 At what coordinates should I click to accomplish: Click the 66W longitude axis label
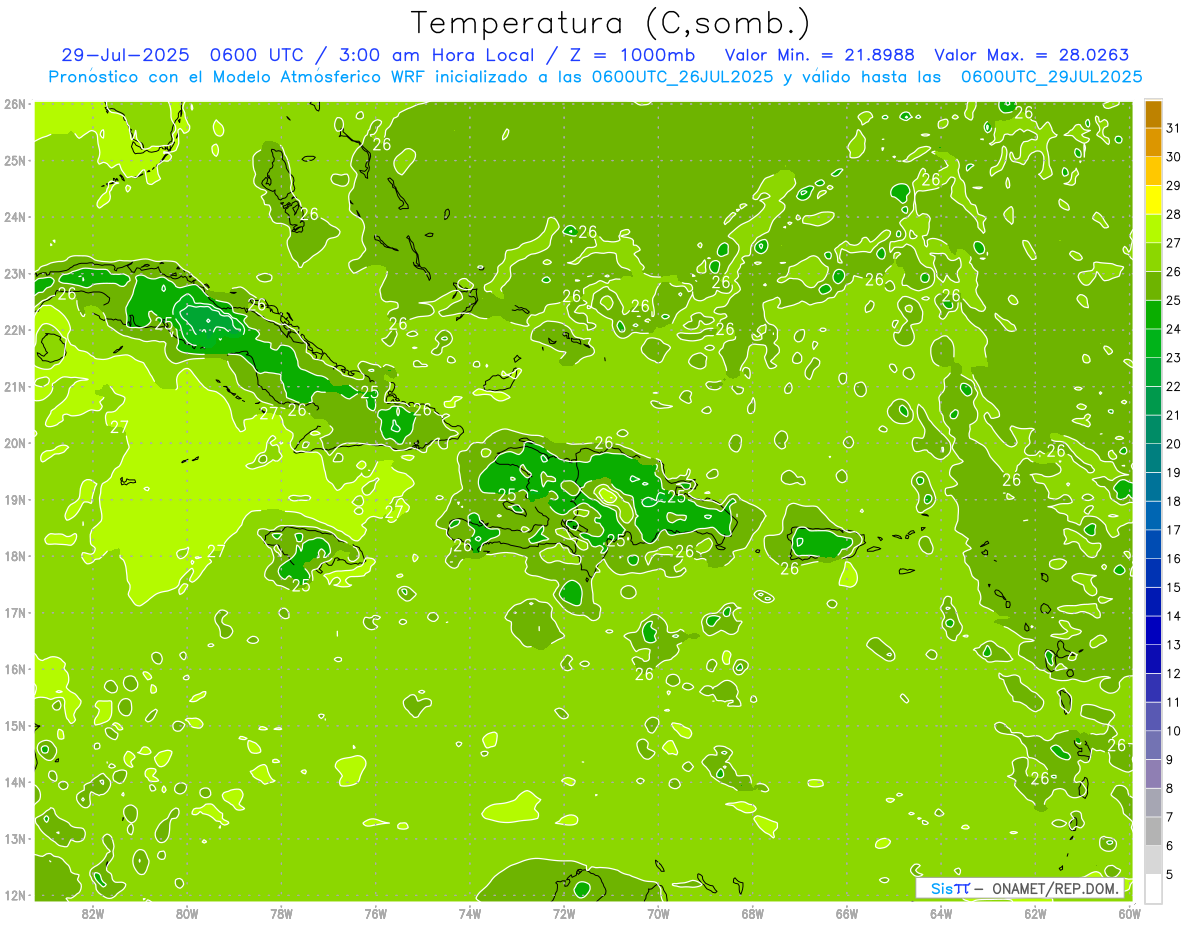pyautogui.click(x=847, y=913)
